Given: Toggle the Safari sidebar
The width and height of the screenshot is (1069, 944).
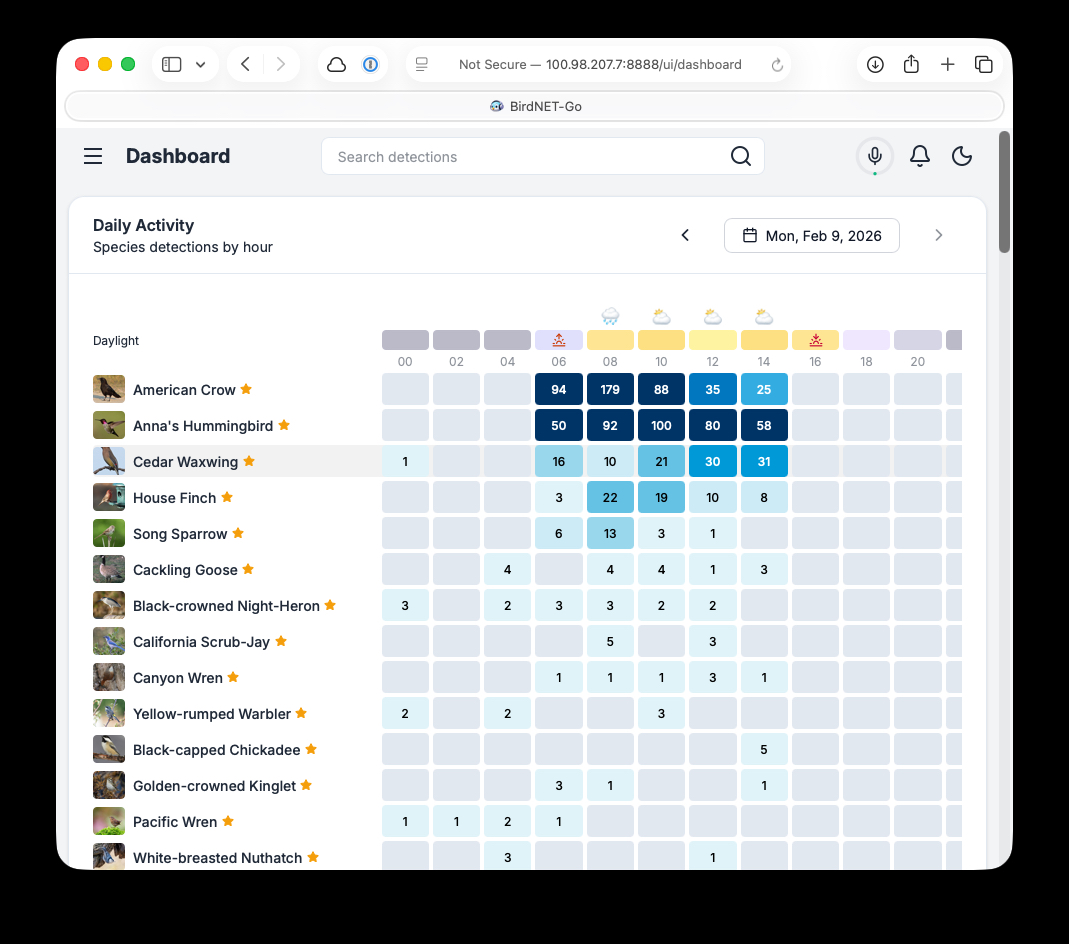Looking at the screenshot, I should click(172, 65).
